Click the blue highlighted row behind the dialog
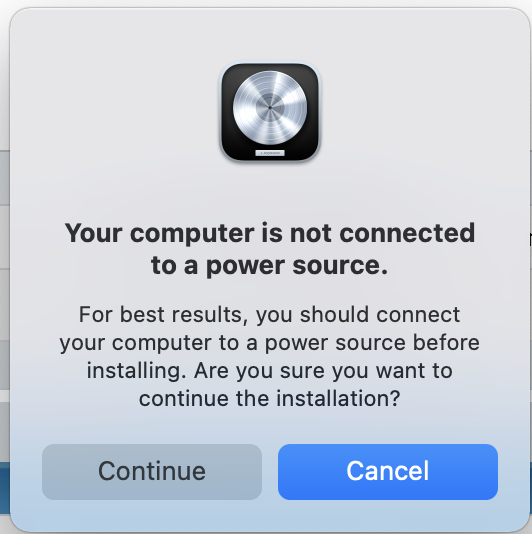532x534 pixels. pyautogui.click(x=4, y=488)
